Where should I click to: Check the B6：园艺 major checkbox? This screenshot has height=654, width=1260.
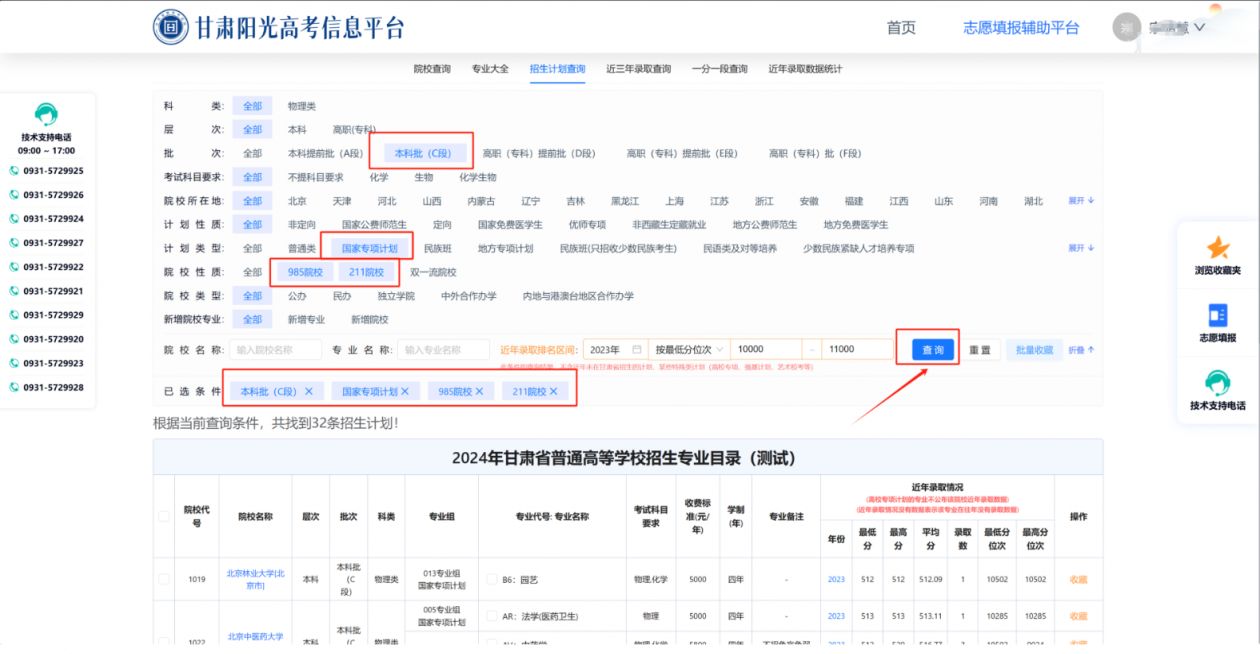[492, 579]
